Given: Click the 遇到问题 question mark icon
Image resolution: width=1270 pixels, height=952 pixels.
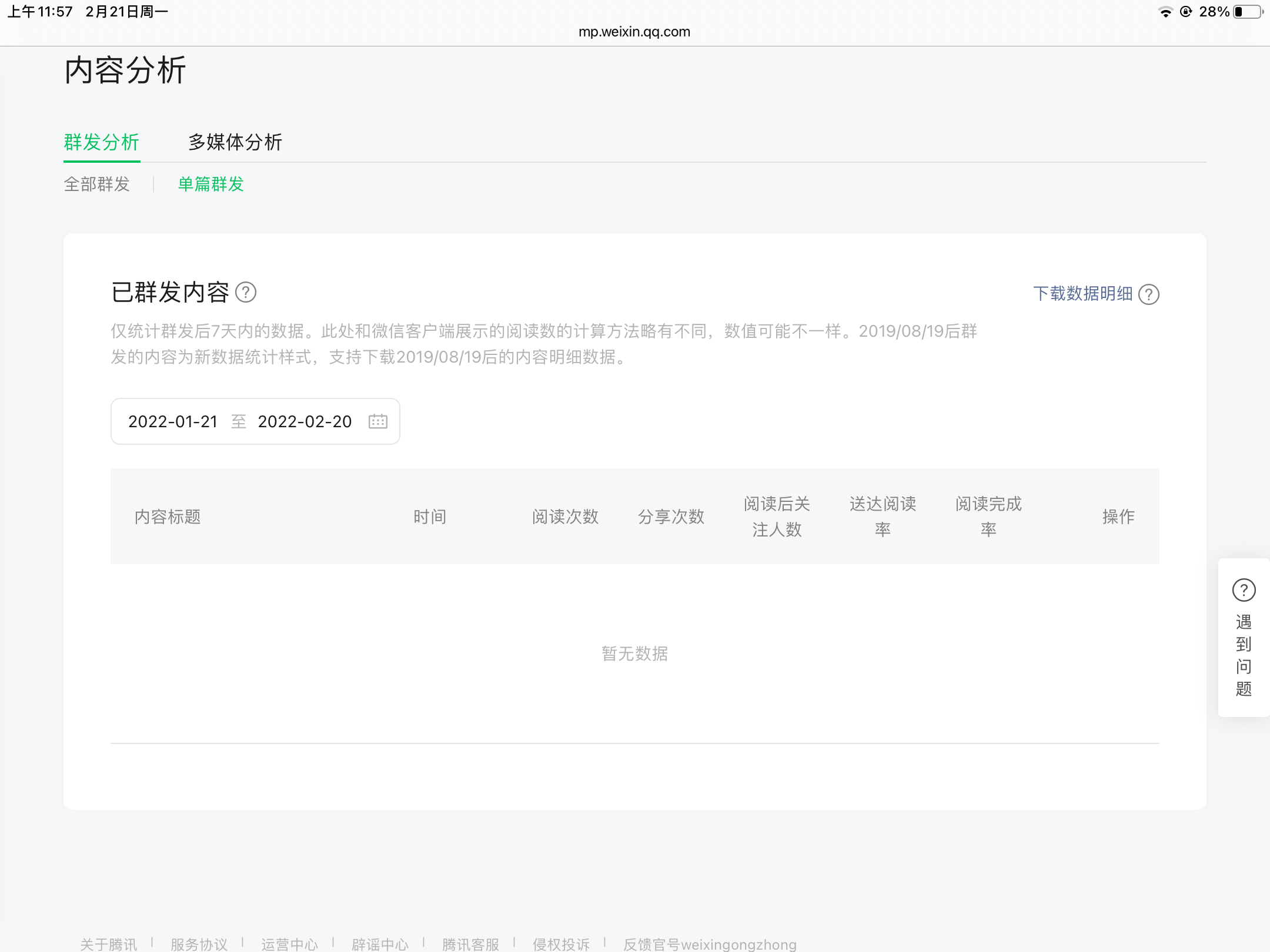Looking at the screenshot, I should 1244,590.
